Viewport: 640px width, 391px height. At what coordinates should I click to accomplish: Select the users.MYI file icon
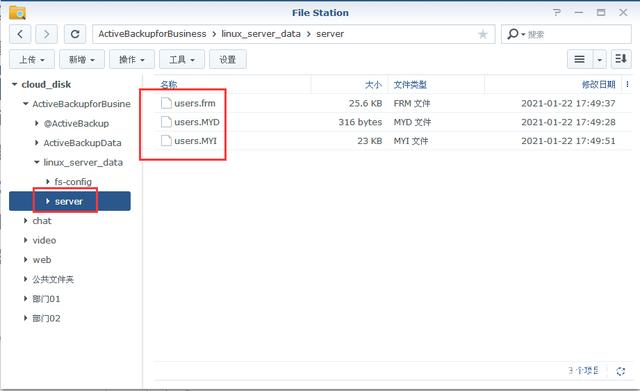pos(166,141)
